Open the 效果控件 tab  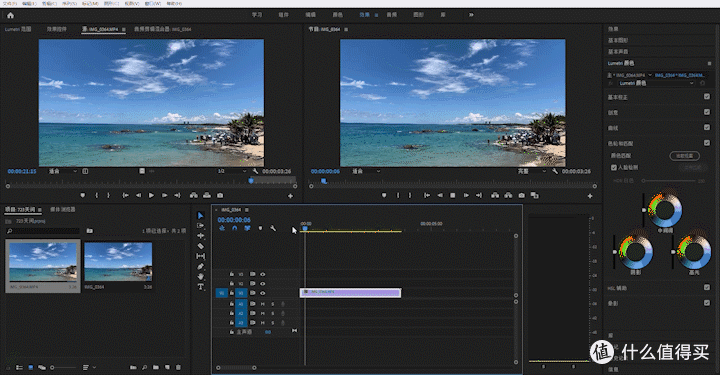point(56,29)
